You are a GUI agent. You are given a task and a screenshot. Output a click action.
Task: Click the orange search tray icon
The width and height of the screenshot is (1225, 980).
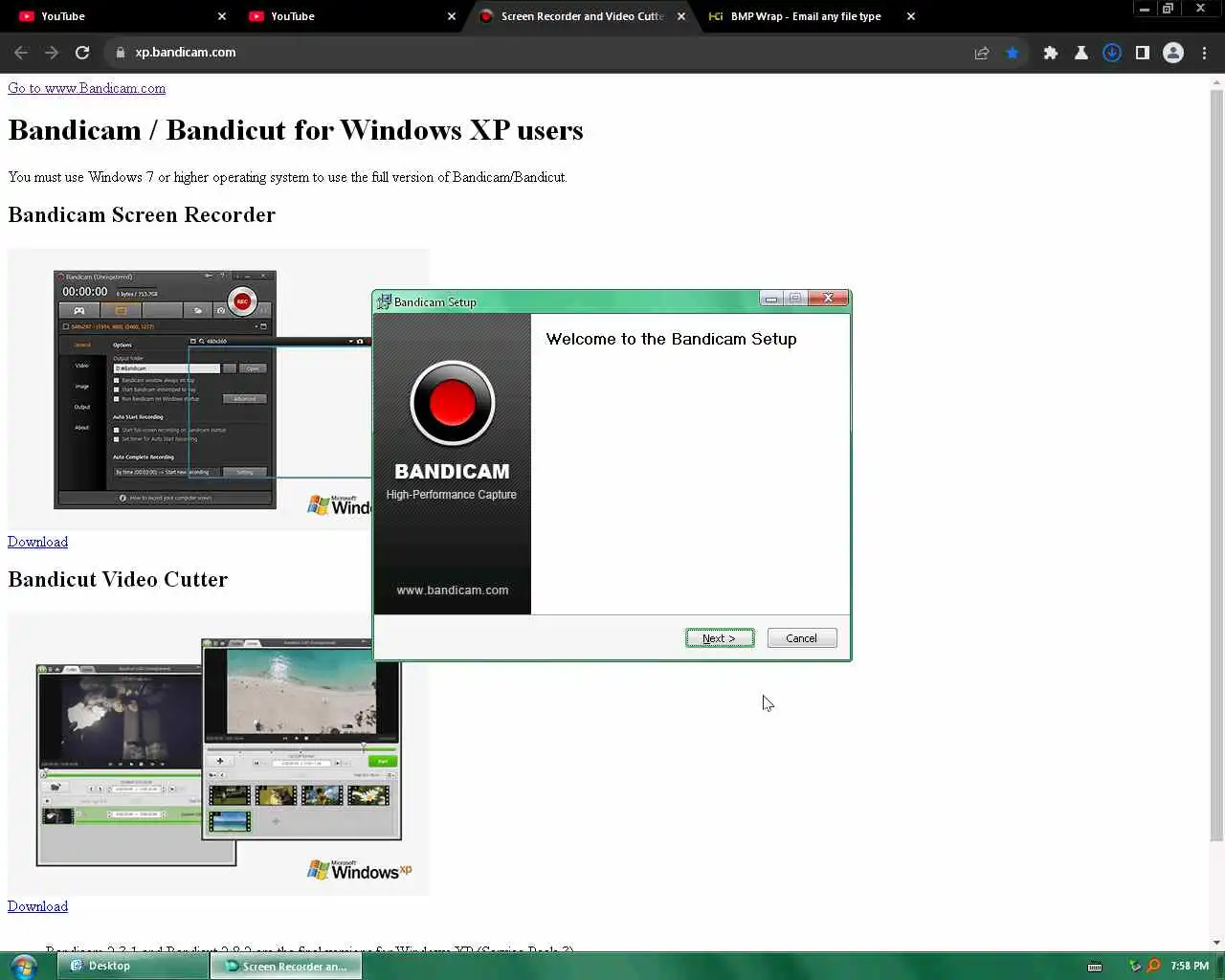pyautogui.click(x=1153, y=966)
